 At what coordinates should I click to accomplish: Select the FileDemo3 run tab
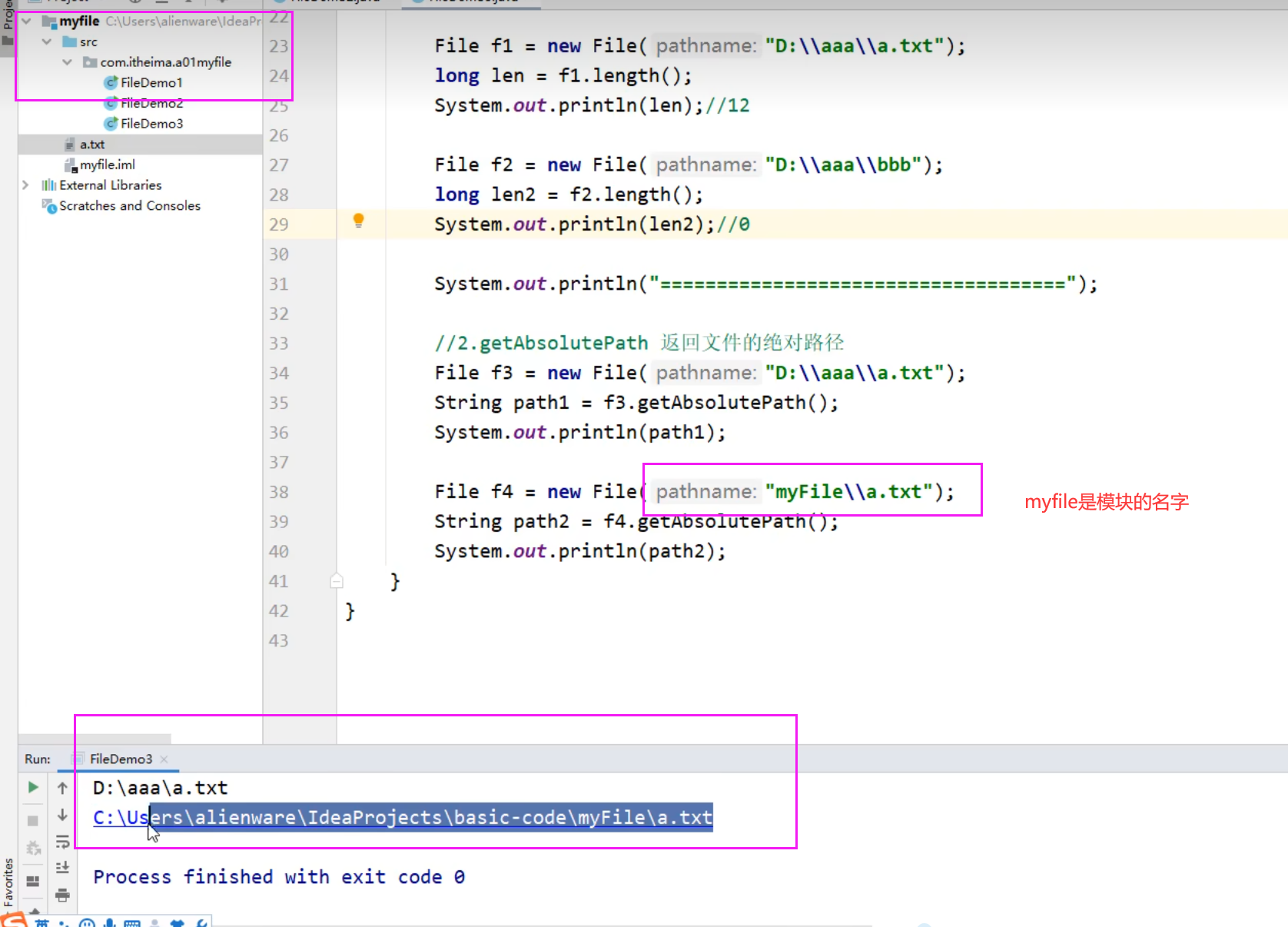[121, 759]
